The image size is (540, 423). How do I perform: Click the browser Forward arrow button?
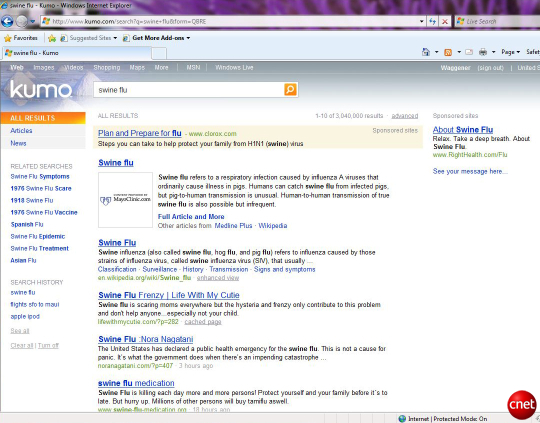[x=22, y=21]
